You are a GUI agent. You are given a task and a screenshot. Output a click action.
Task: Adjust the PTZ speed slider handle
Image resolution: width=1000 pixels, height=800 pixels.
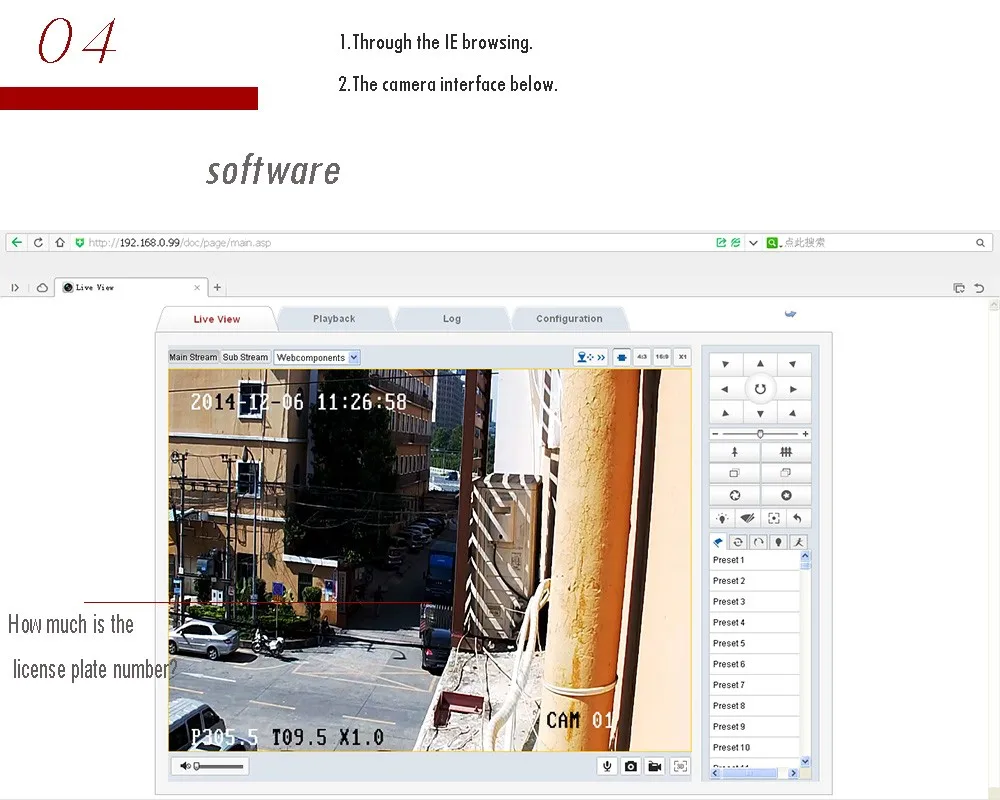(x=760, y=434)
